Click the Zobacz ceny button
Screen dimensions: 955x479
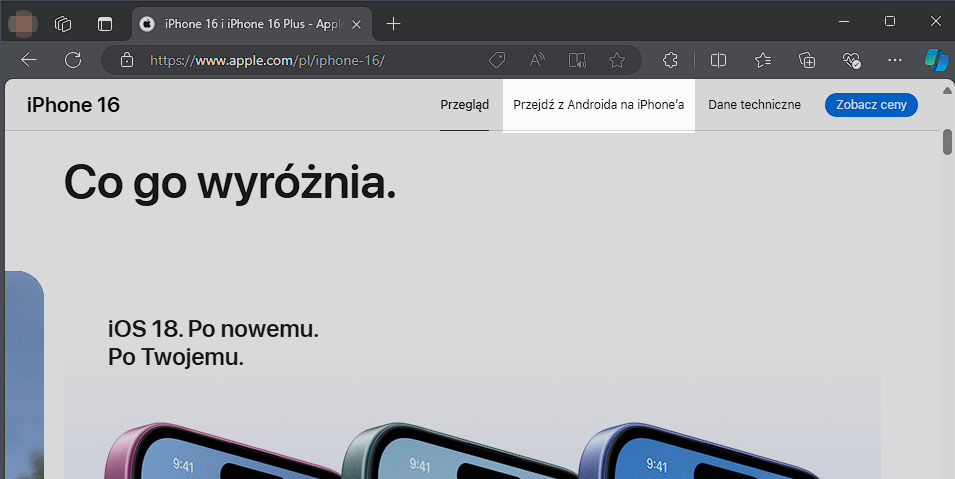871,105
